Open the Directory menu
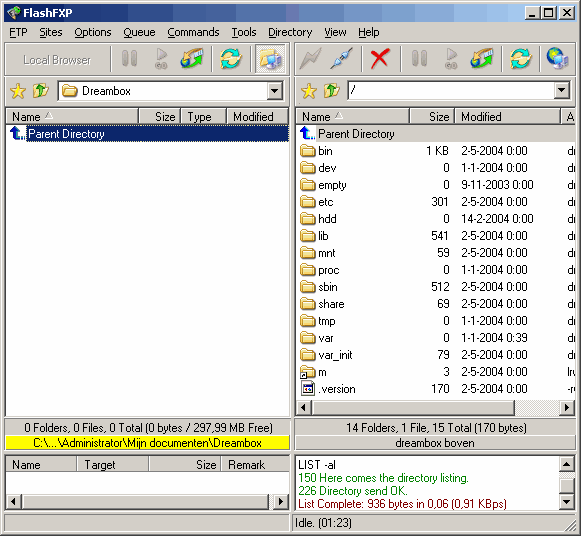The width and height of the screenshot is (581, 536). tap(290, 33)
